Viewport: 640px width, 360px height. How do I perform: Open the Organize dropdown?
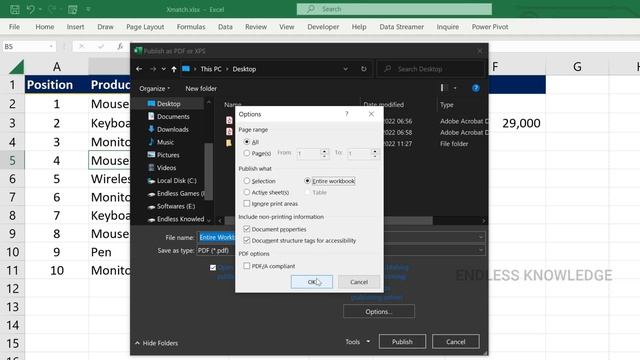[x=154, y=89]
